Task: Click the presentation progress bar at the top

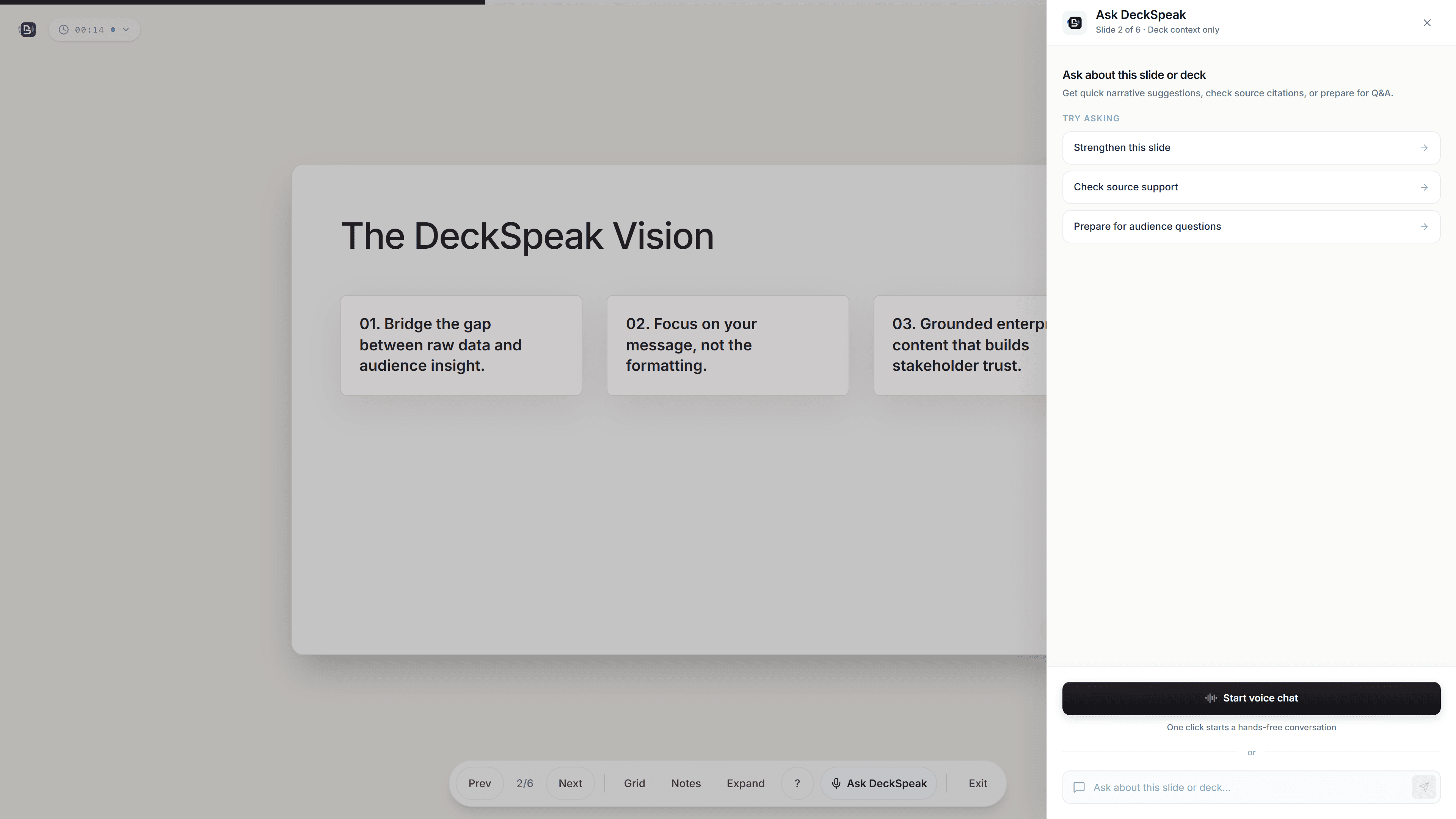Action: click(x=523, y=2)
